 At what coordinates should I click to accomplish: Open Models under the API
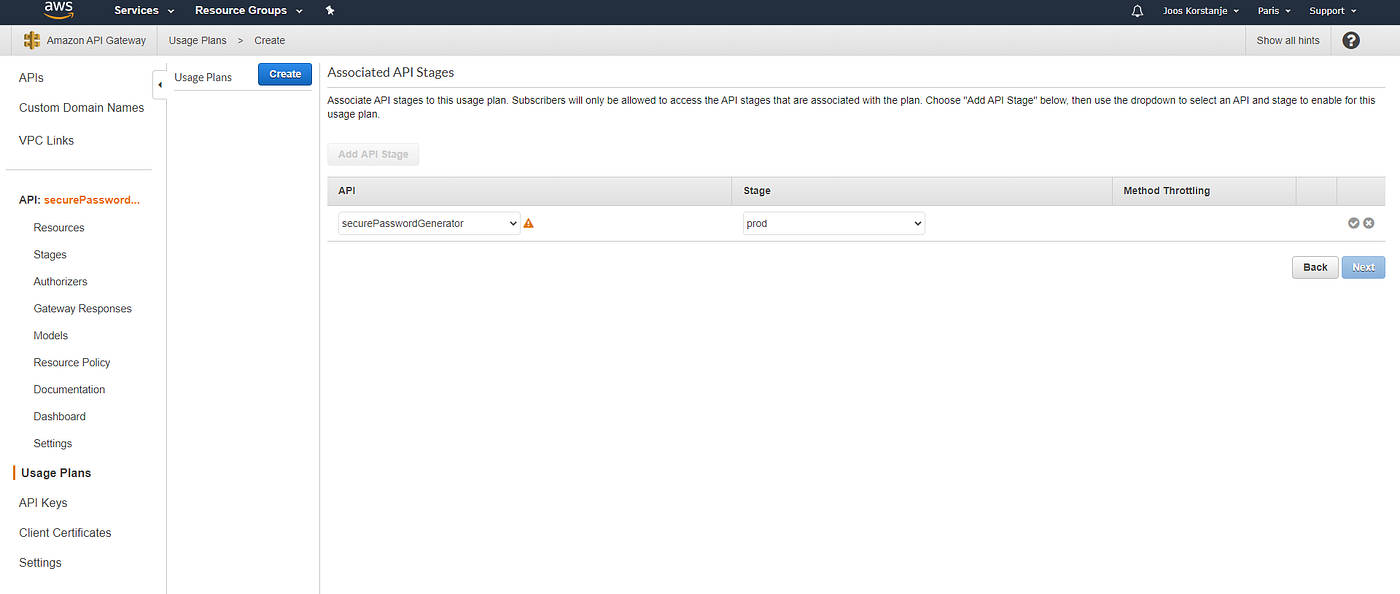tap(51, 336)
